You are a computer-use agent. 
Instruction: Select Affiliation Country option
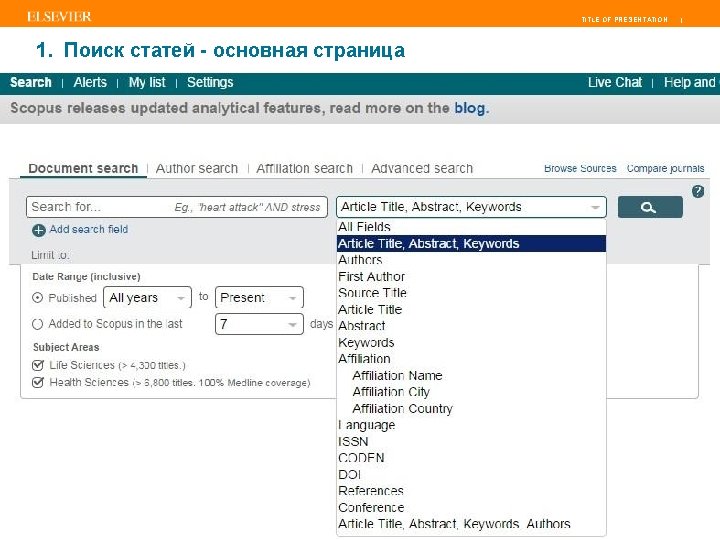point(471,409)
